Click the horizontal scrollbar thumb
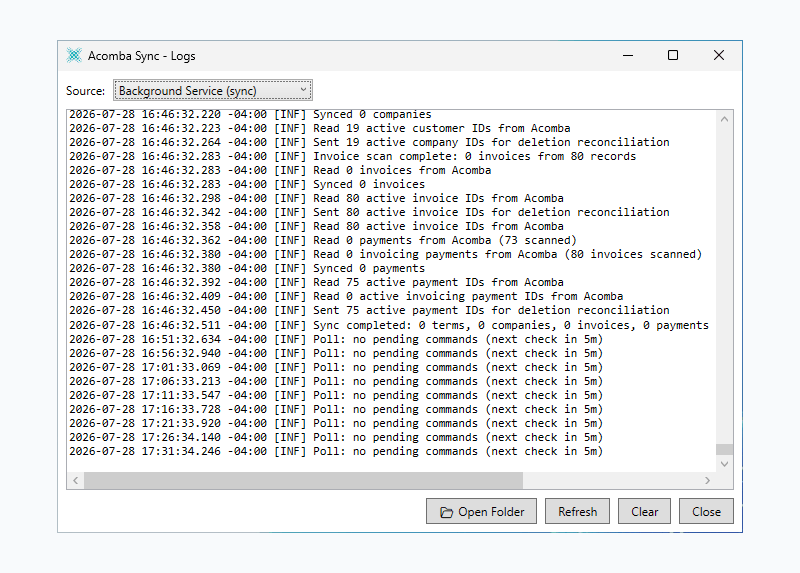The image size is (800, 573). tap(304, 481)
